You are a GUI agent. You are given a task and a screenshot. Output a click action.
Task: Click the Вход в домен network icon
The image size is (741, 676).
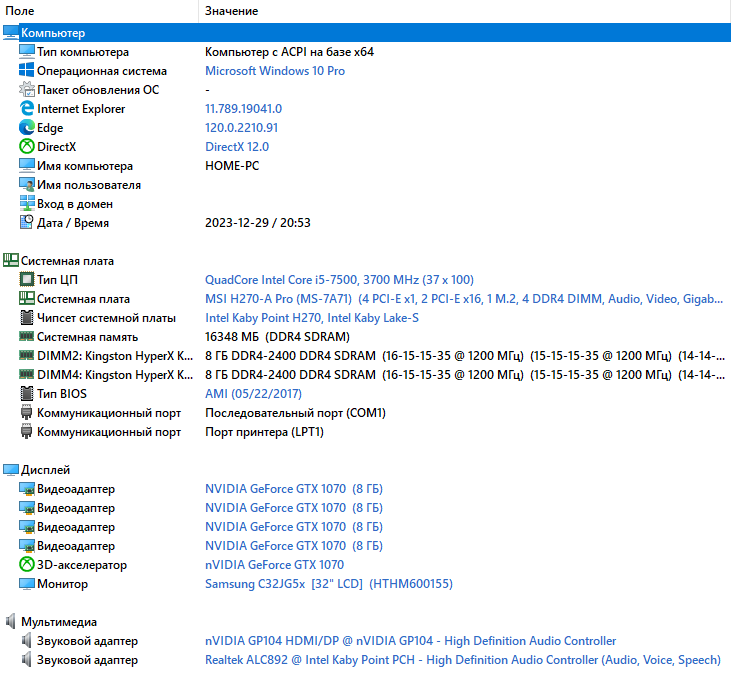click(x=26, y=203)
